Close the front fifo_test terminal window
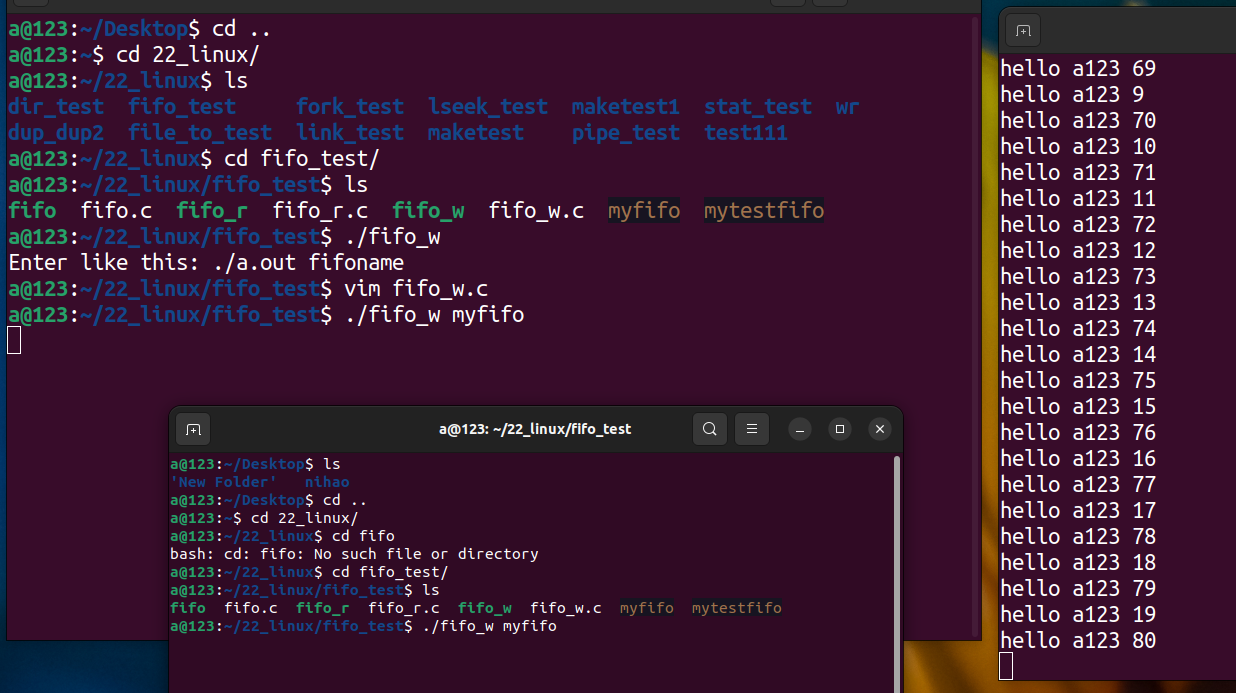Screen dimensions: 1236x693 tap(880, 429)
